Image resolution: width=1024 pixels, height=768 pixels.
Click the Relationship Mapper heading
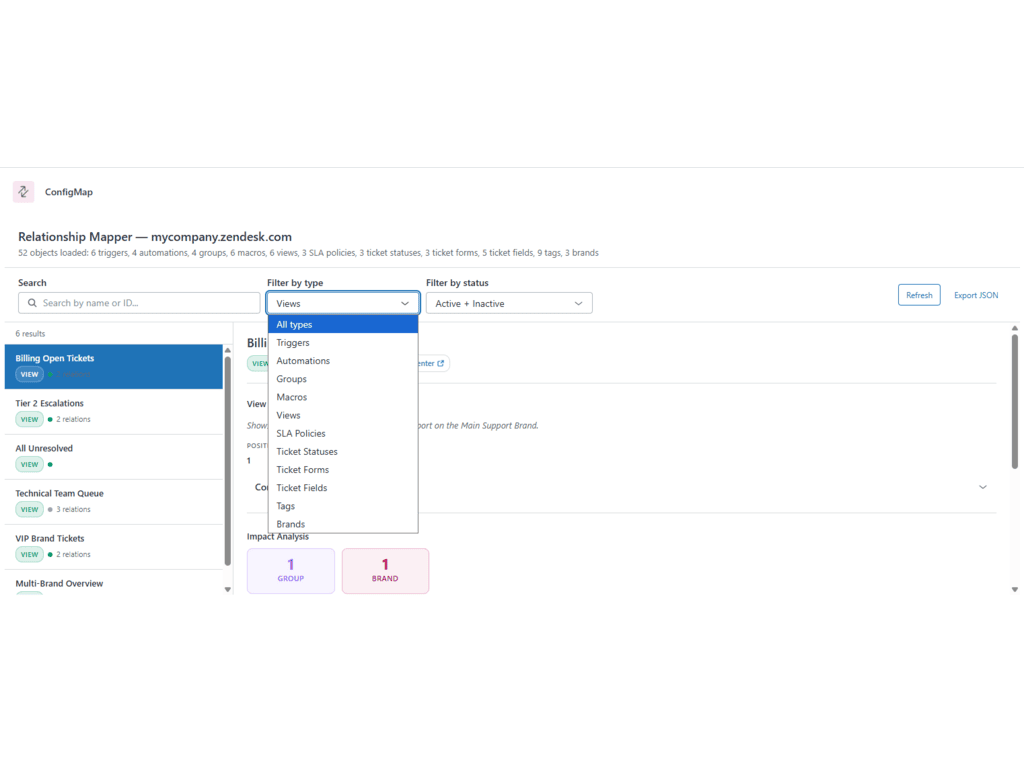(x=155, y=236)
